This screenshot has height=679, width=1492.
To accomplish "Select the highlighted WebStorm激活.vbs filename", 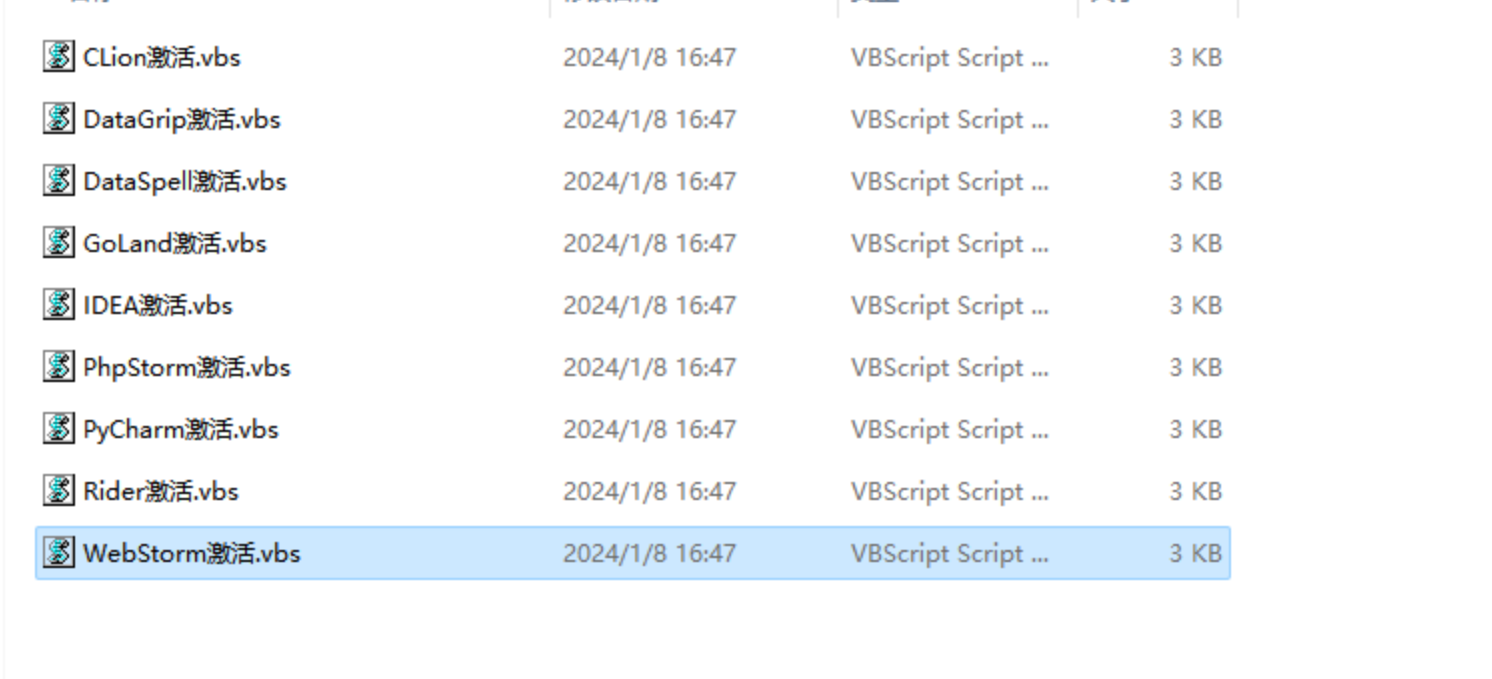I will pos(192,553).
